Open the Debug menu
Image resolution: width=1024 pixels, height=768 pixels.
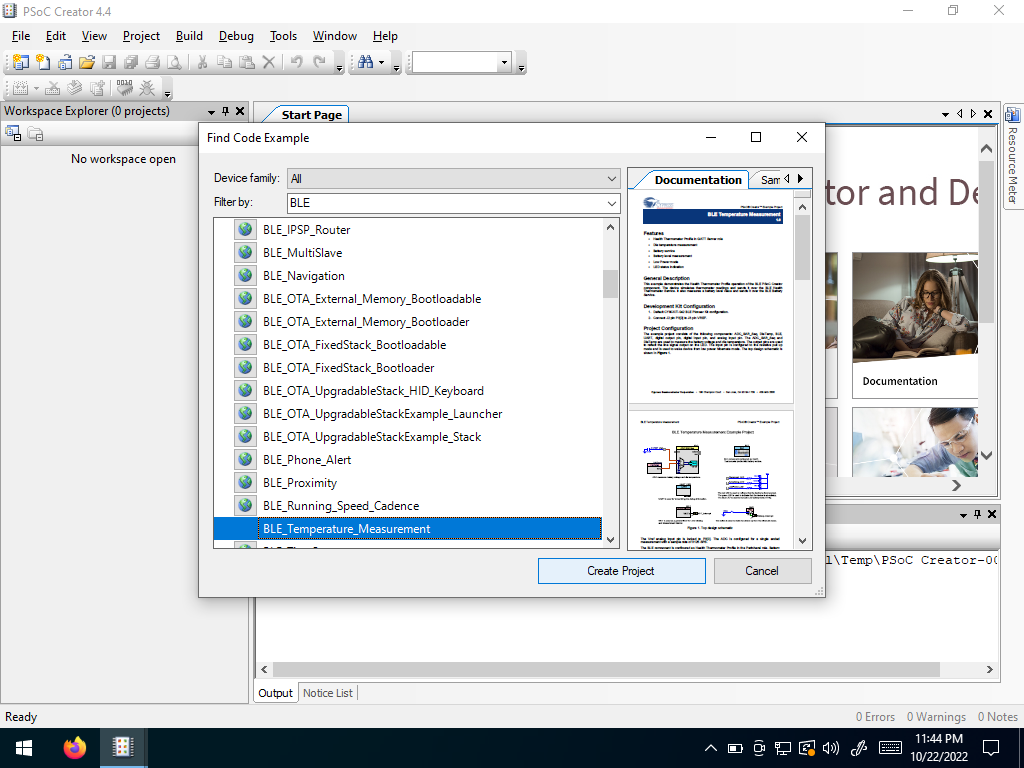[x=236, y=36]
